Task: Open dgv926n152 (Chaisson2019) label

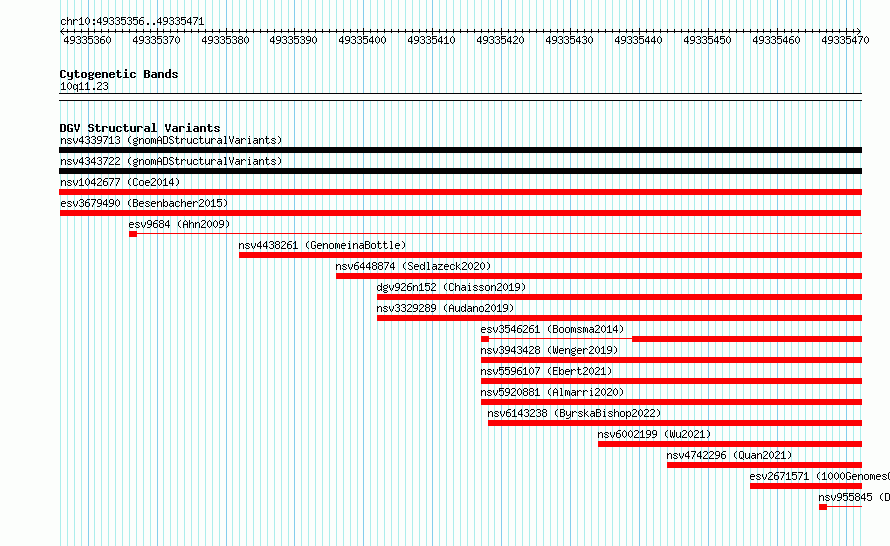Action: pos(451,287)
